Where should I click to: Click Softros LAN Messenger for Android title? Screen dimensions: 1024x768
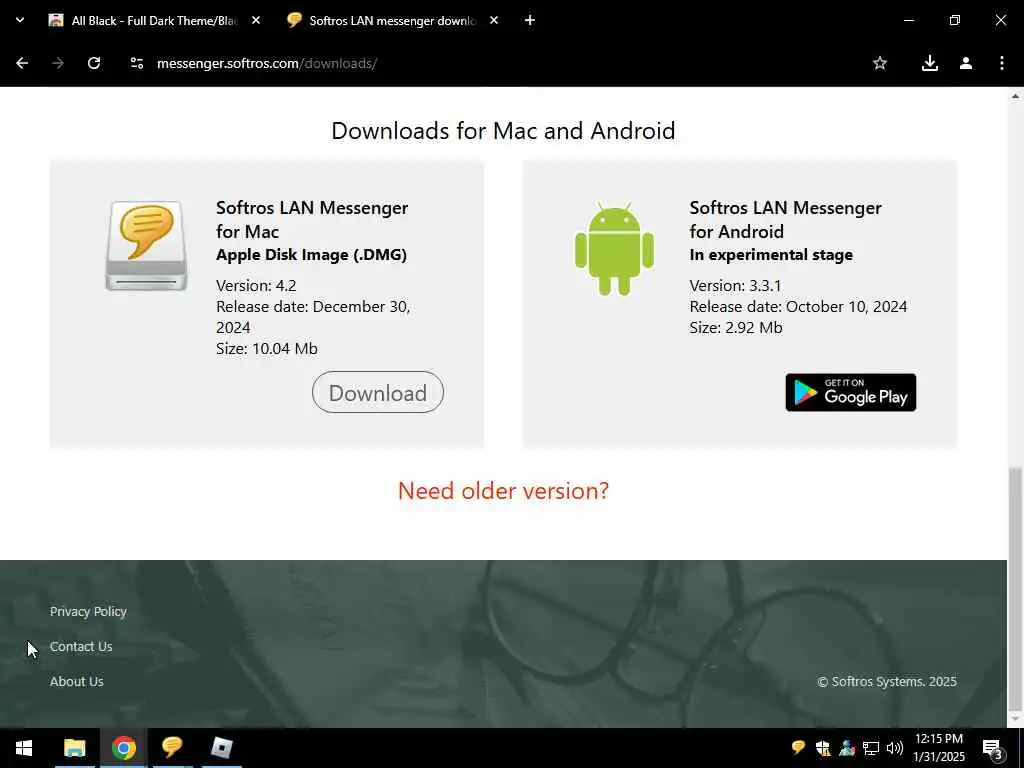point(786,219)
